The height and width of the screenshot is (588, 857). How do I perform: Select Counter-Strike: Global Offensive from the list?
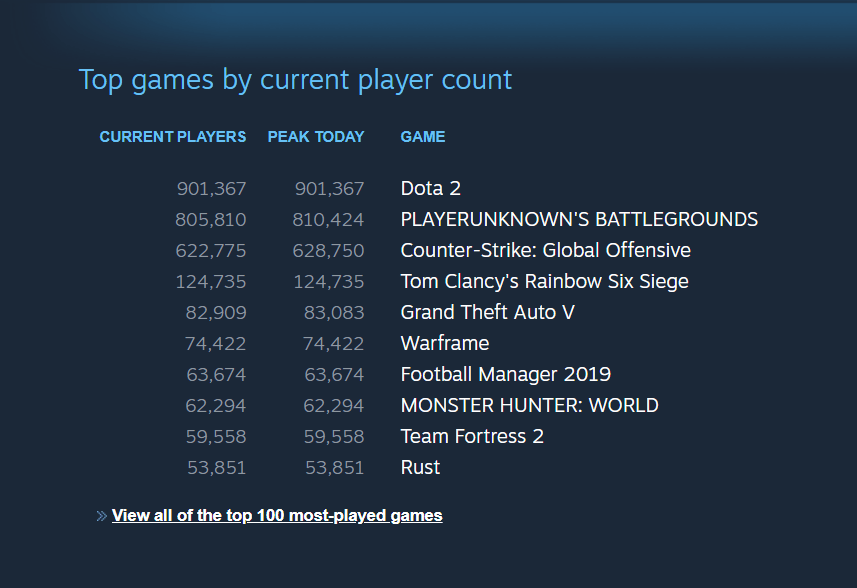tap(546, 250)
